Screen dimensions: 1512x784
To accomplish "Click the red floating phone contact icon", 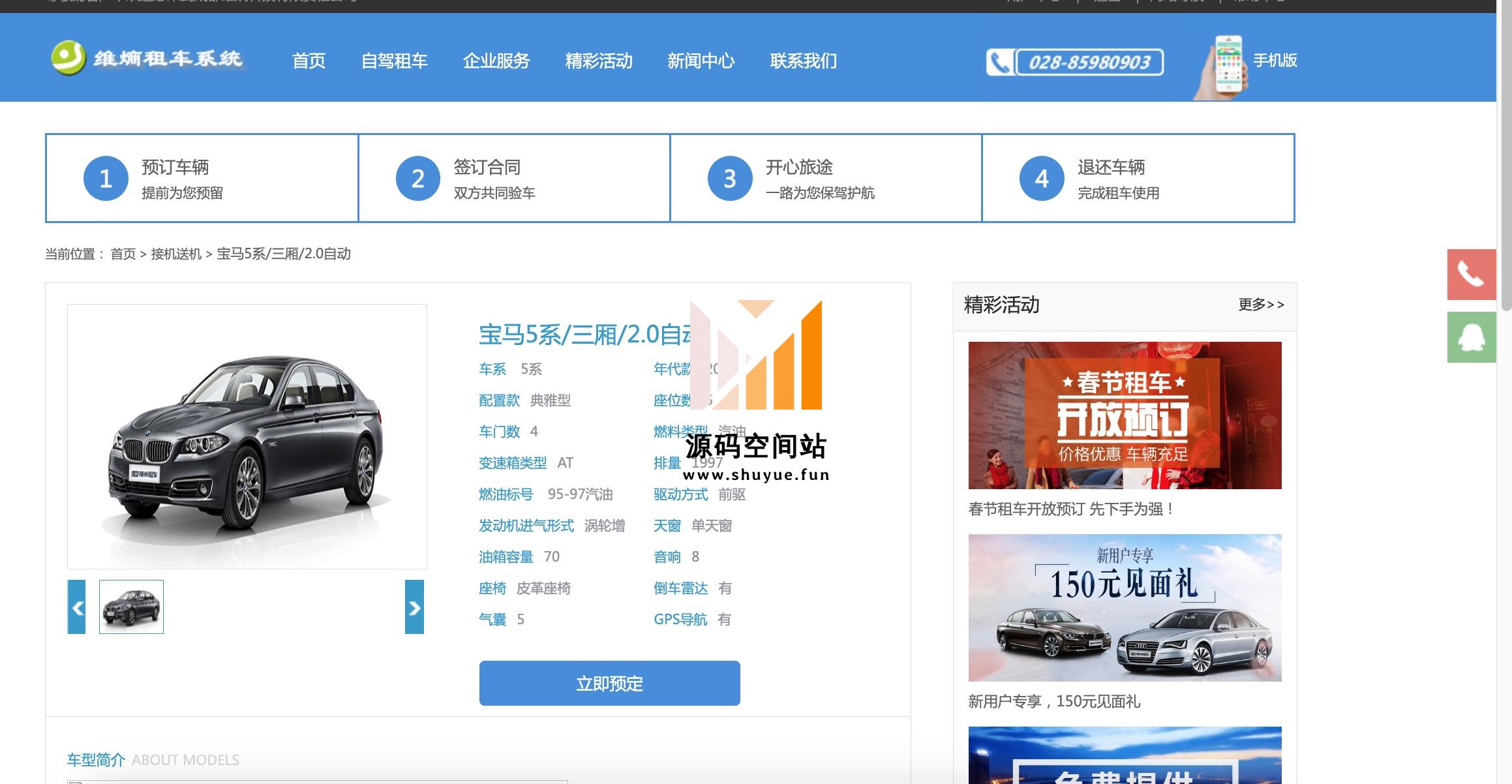I will pos(1472,275).
